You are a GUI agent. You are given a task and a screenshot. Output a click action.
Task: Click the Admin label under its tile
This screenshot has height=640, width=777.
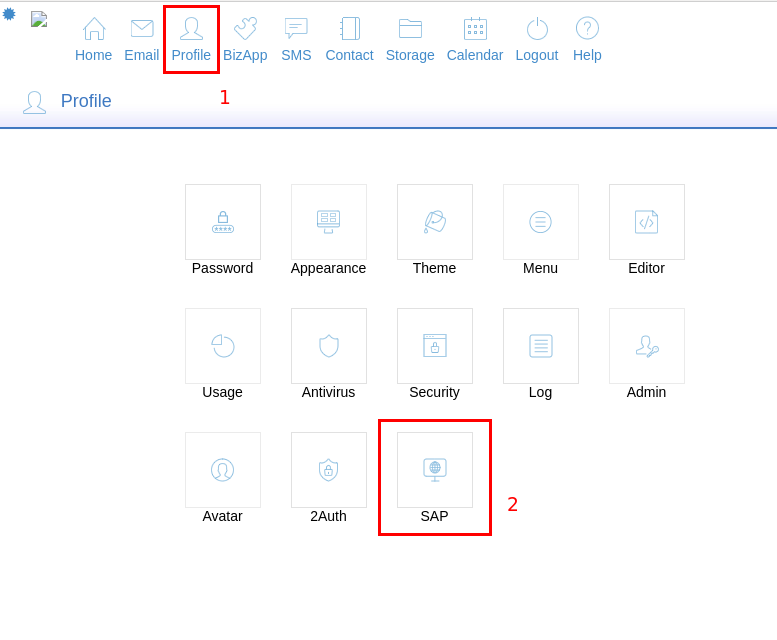647,392
